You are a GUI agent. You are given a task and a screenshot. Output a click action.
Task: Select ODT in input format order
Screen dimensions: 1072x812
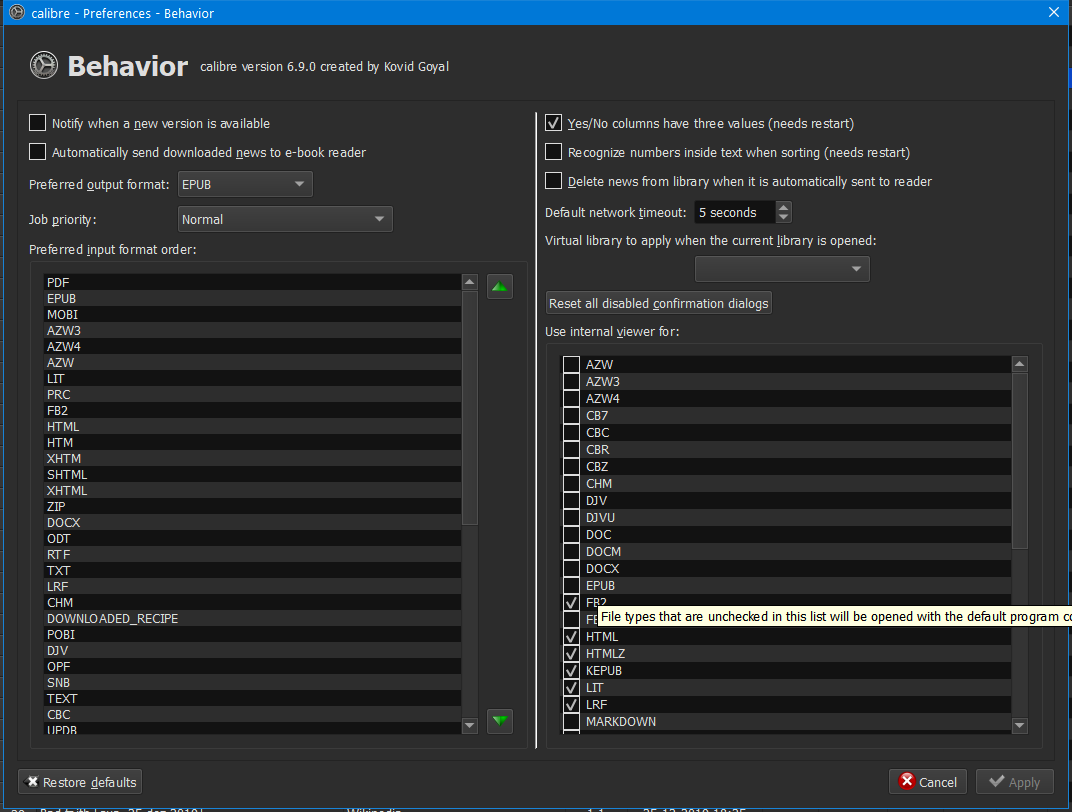tap(252, 539)
